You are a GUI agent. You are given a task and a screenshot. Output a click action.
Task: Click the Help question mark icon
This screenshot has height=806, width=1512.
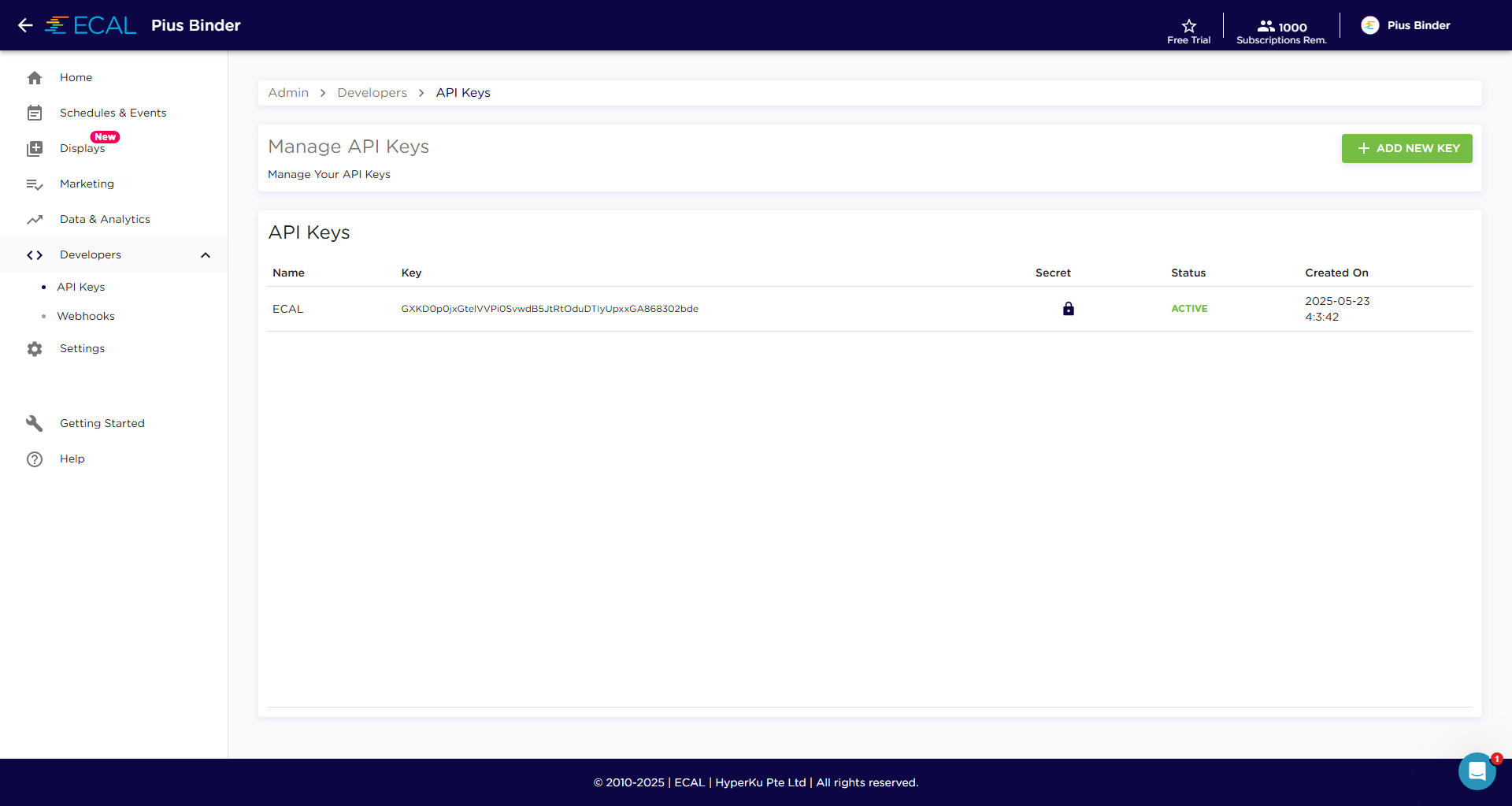pos(35,459)
